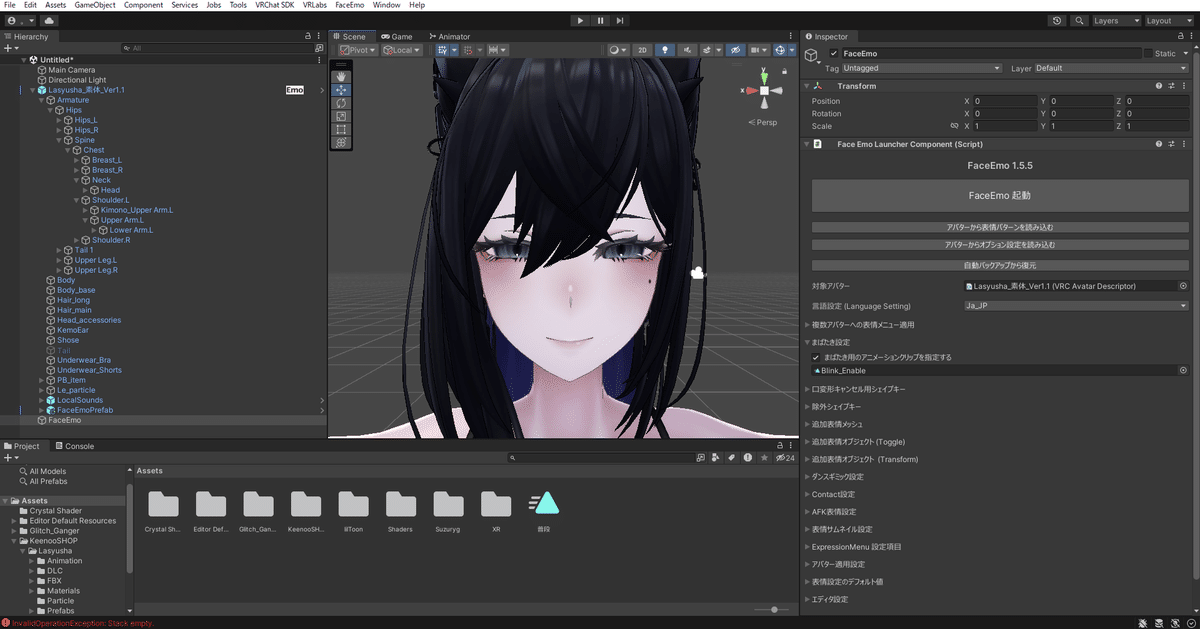Click the Pause button
This screenshot has height=629, width=1200.
[x=600, y=20]
